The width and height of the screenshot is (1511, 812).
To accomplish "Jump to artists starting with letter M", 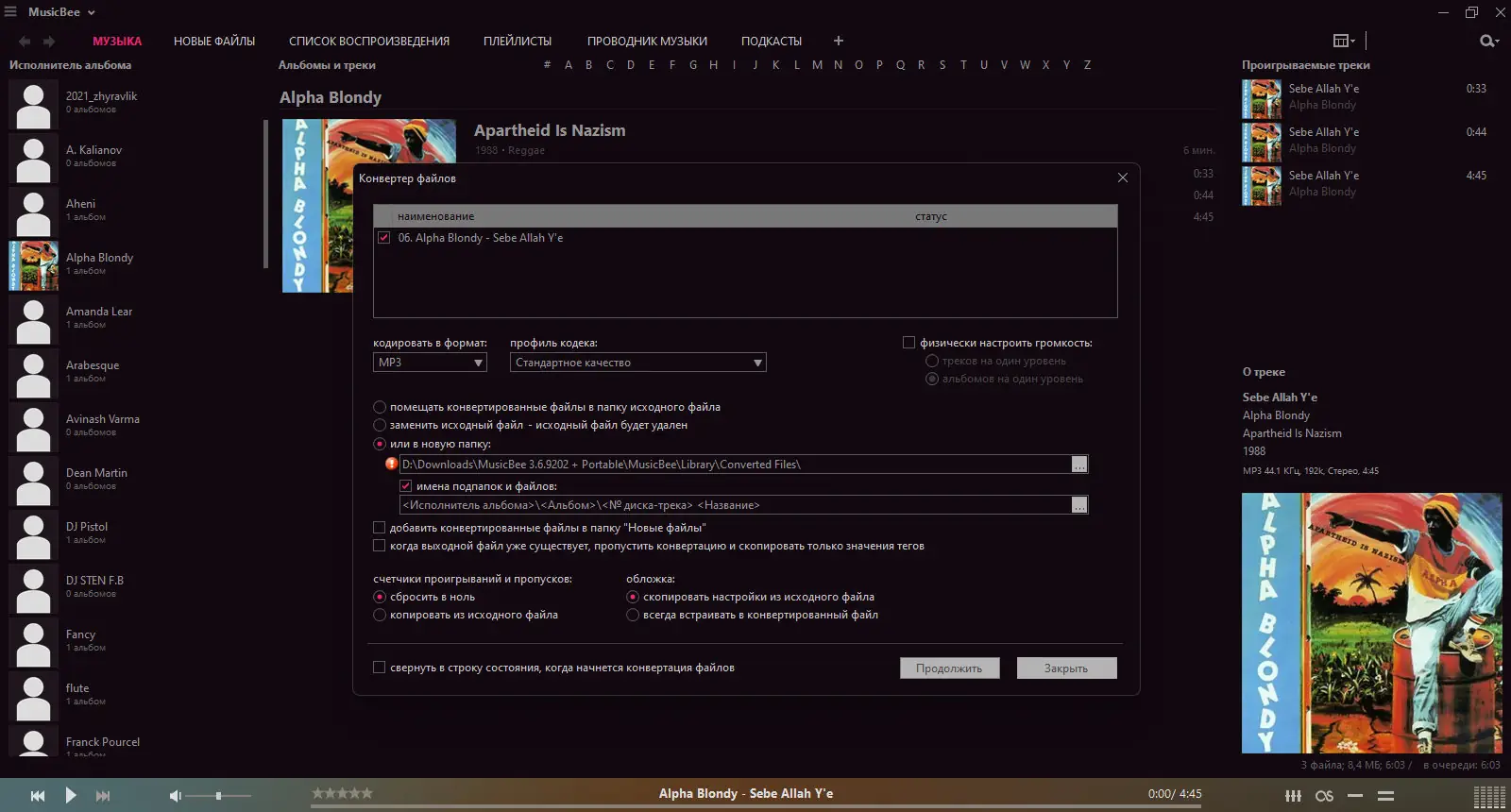I will (817, 65).
